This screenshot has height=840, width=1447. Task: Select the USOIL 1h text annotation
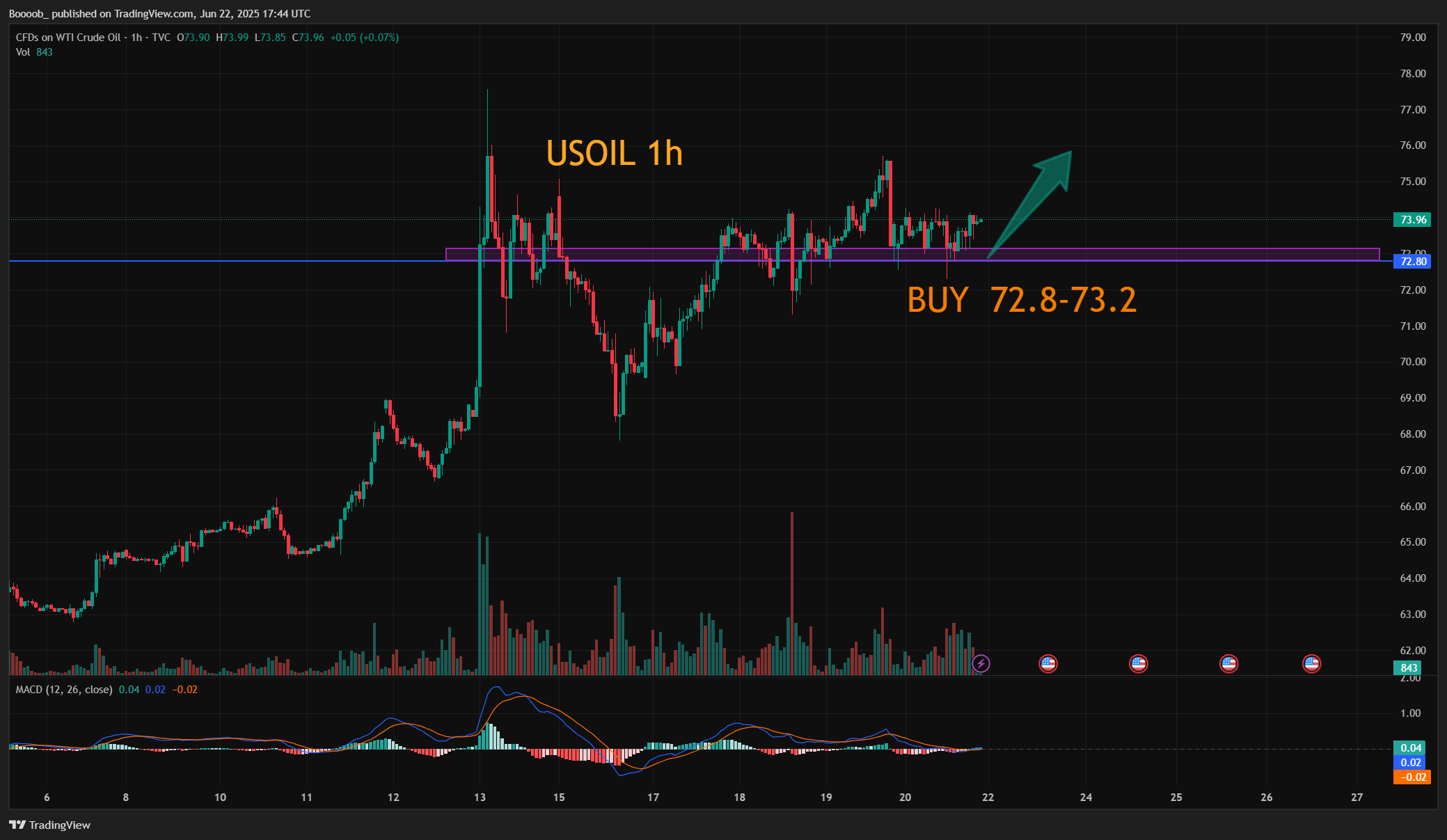point(615,153)
